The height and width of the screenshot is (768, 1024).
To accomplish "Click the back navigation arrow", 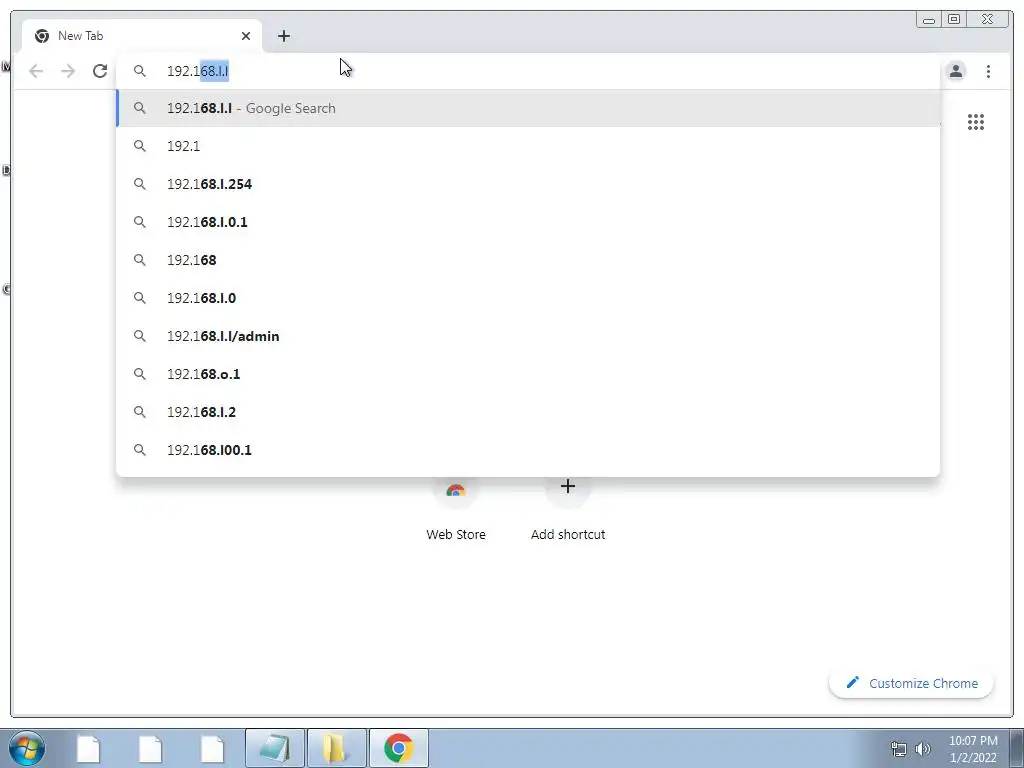I will (36, 71).
